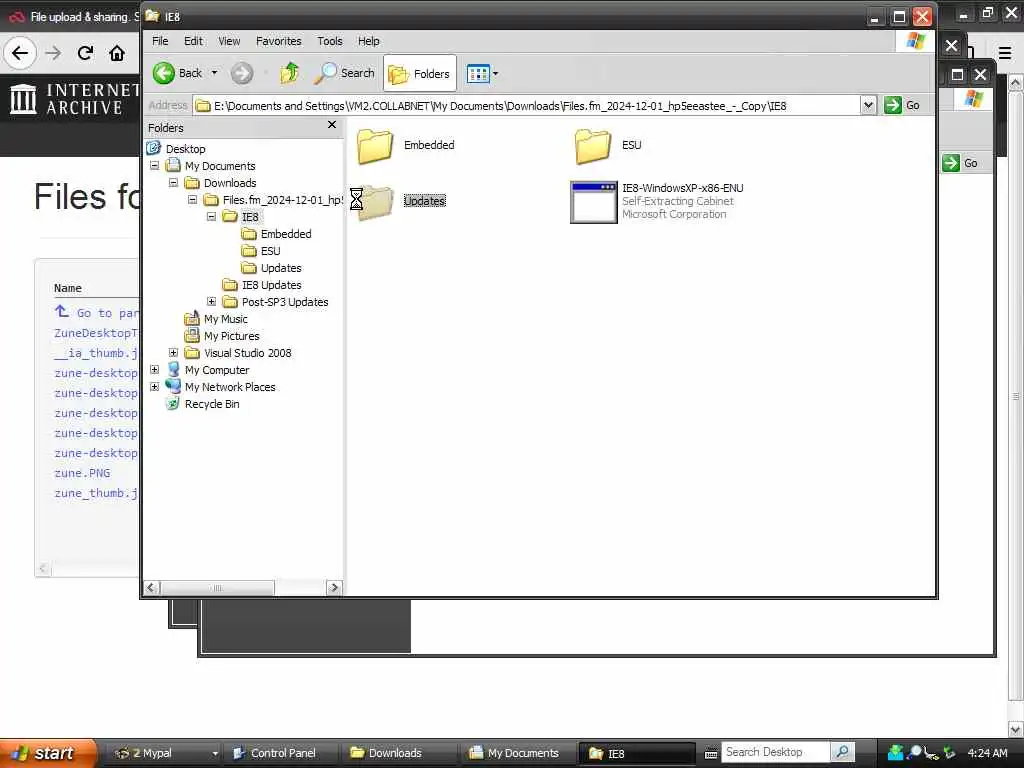Select Recycle Bin in folder tree
This screenshot has height=768, width=1024.
(x=212, y=404)
